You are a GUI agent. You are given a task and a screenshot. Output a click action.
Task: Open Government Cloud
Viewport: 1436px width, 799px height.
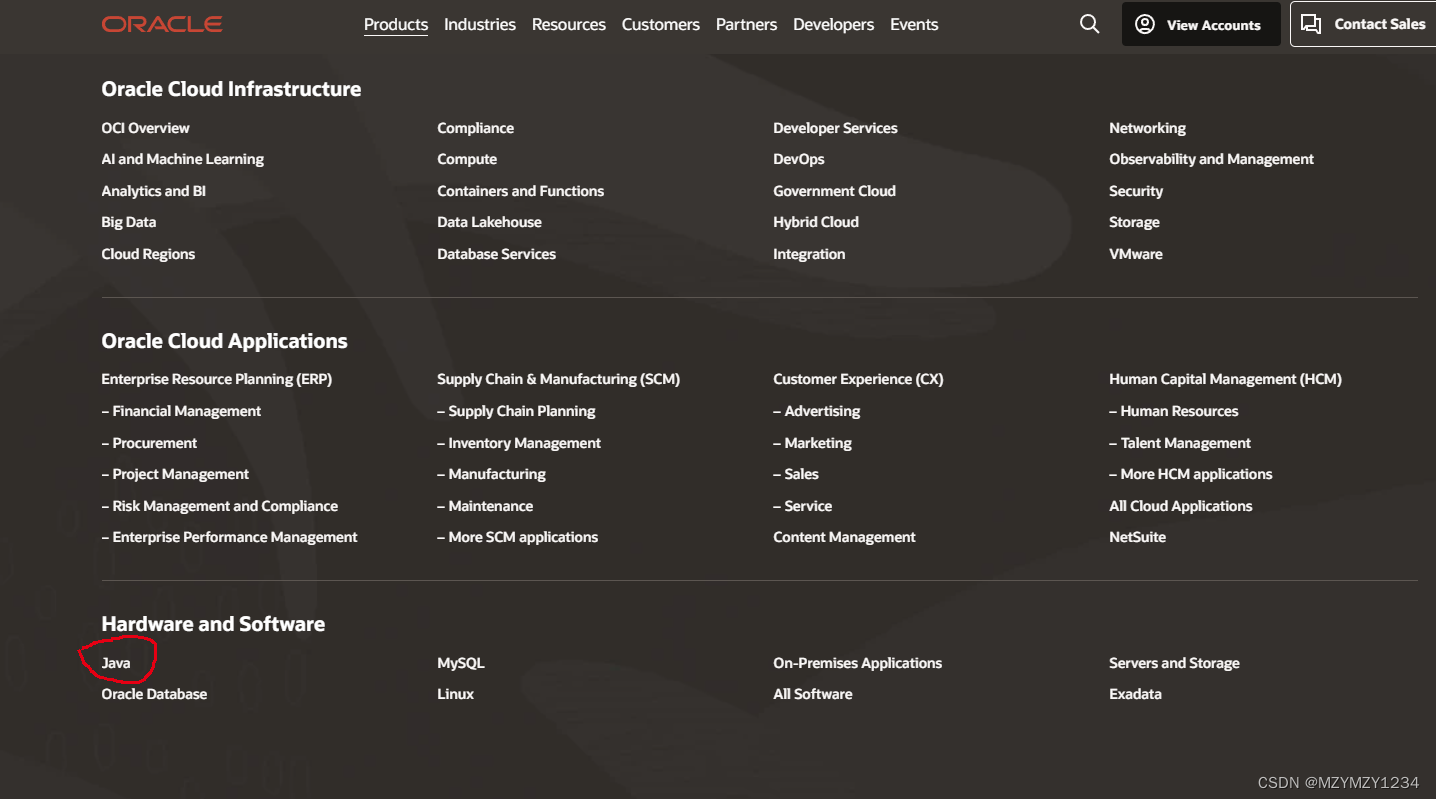point(835,191)
